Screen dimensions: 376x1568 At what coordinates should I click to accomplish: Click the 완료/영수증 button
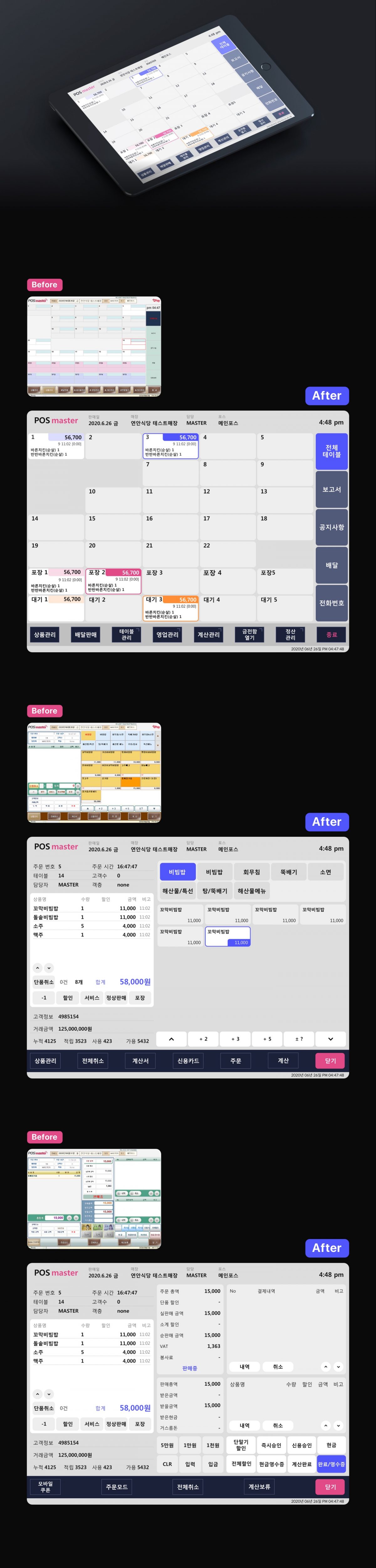tap(331, 1465)
